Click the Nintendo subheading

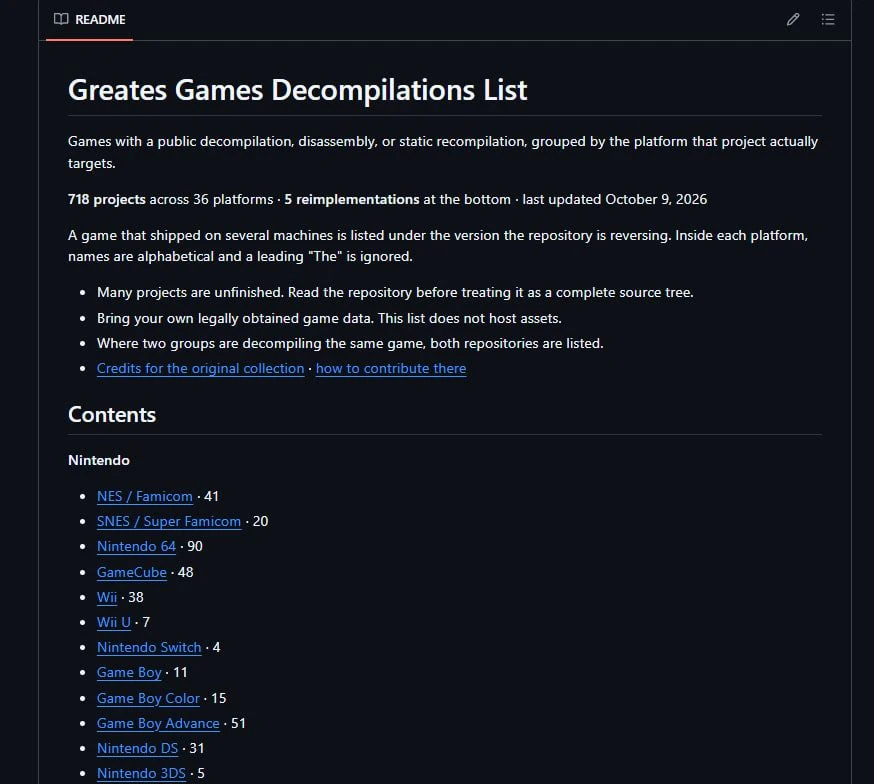pos(99,460)
